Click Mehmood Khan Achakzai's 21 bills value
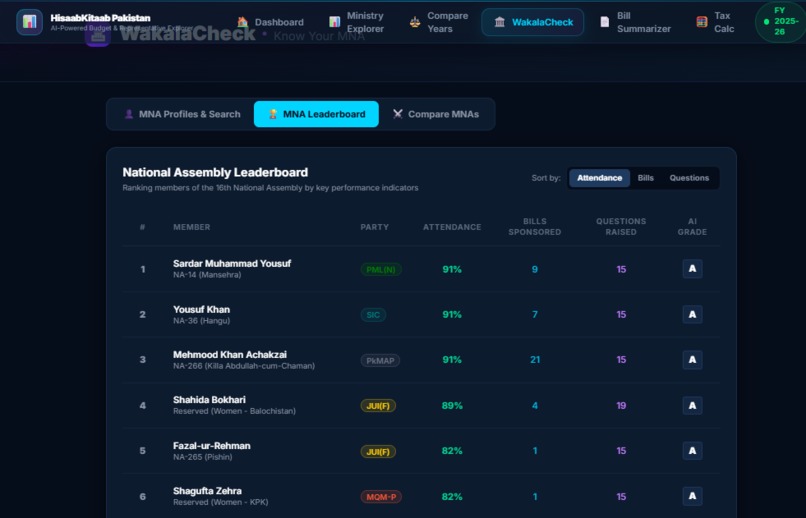Viewport: 806px width, 518px height. pos(535,360)
